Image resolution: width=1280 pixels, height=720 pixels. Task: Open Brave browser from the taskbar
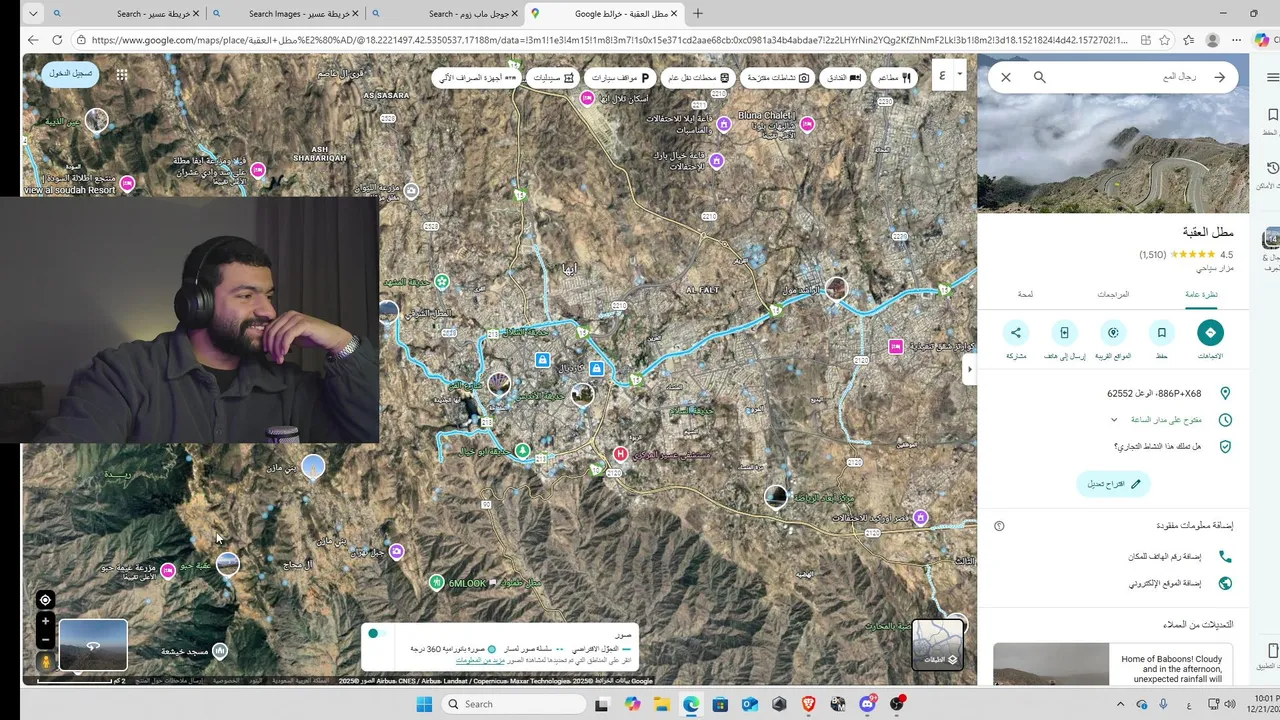coord(808,704)
